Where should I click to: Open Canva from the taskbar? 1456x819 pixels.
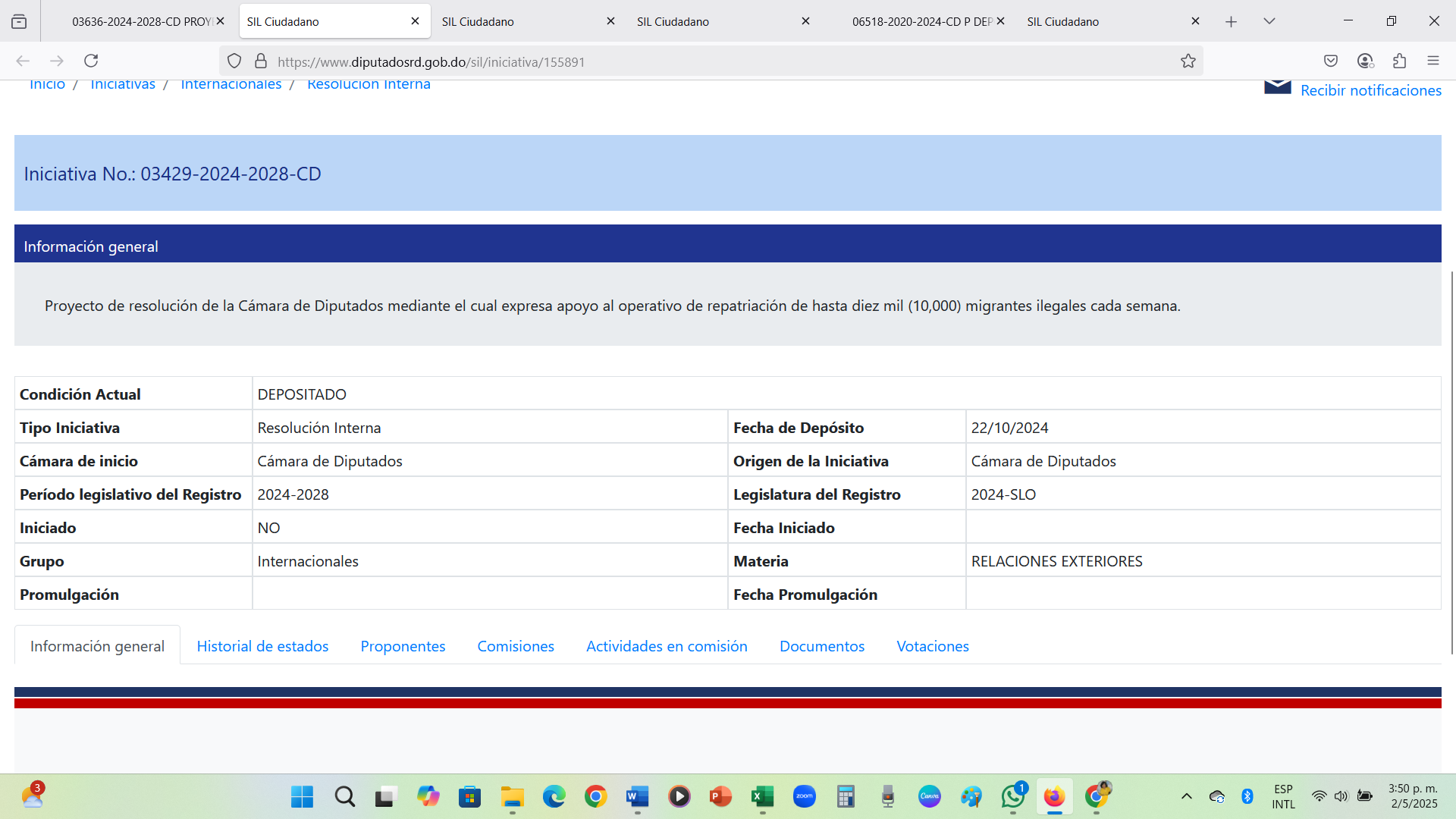click(x=930, y=796)
